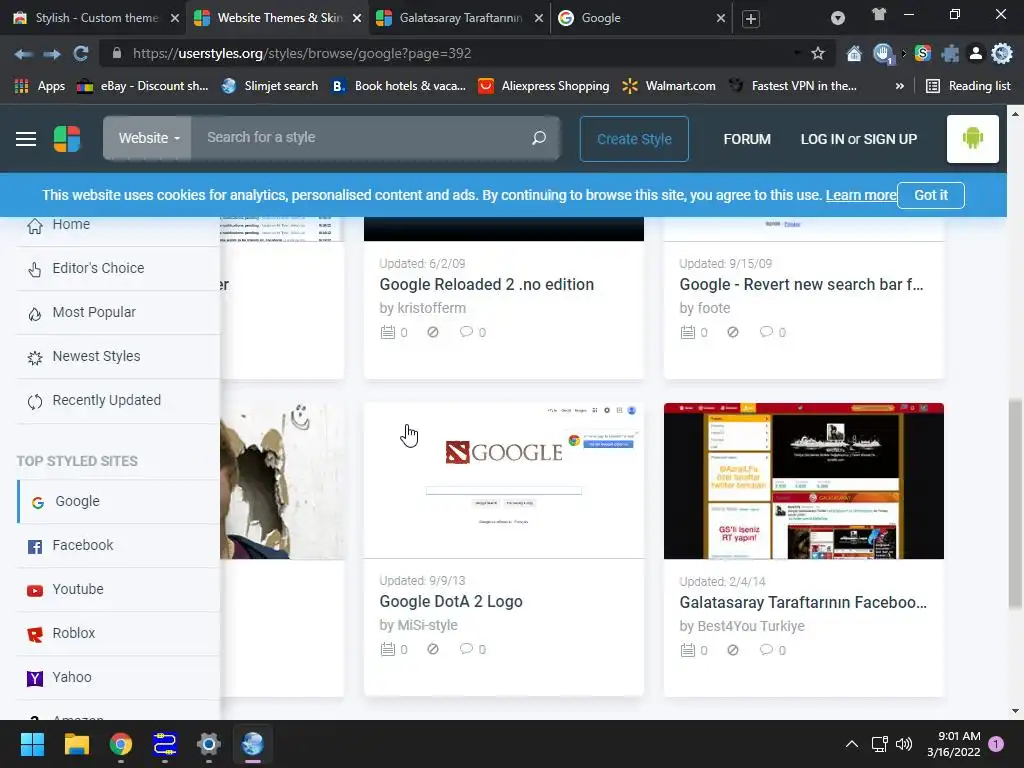This screenshot has height=768, width=1024.
Task: Open the browser settings gear icon
Action: (1002, 54)
